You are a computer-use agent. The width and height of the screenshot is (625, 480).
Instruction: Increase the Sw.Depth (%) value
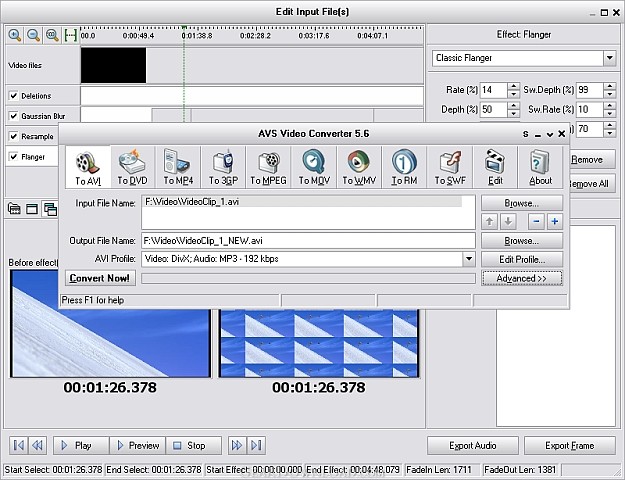click(610, 86)
